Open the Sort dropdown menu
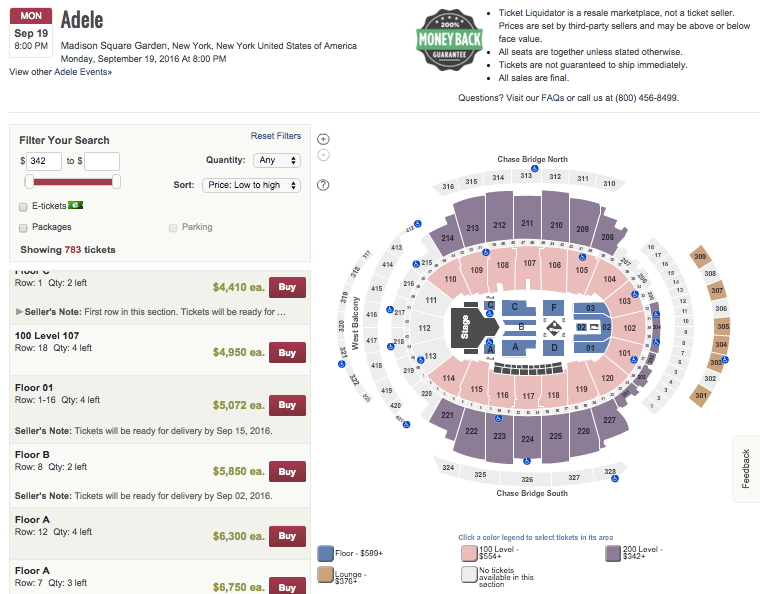The height and width of the screenshot is (594, 760). tap(250, 185)
